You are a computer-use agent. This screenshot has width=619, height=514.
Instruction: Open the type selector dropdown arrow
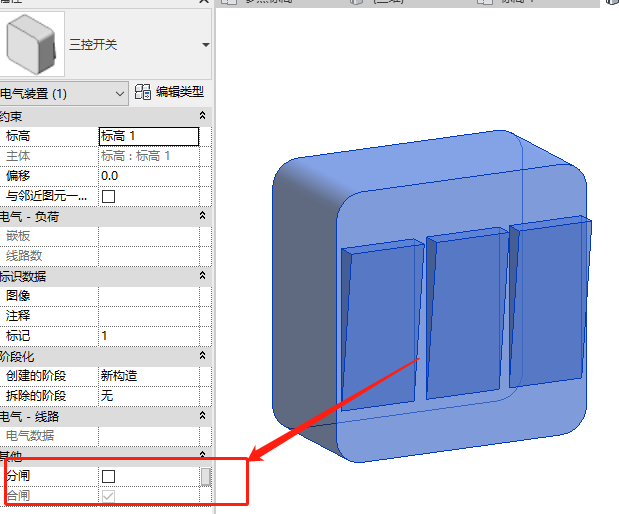pyautogui.click(x=206, y=45)
